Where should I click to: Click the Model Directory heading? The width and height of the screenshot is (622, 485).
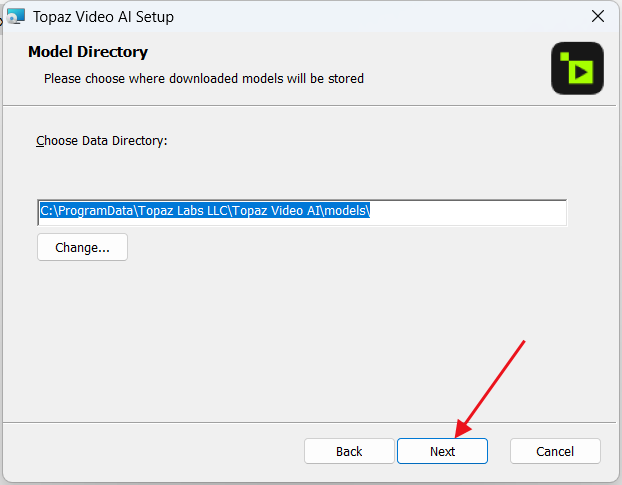pos(88,52)
